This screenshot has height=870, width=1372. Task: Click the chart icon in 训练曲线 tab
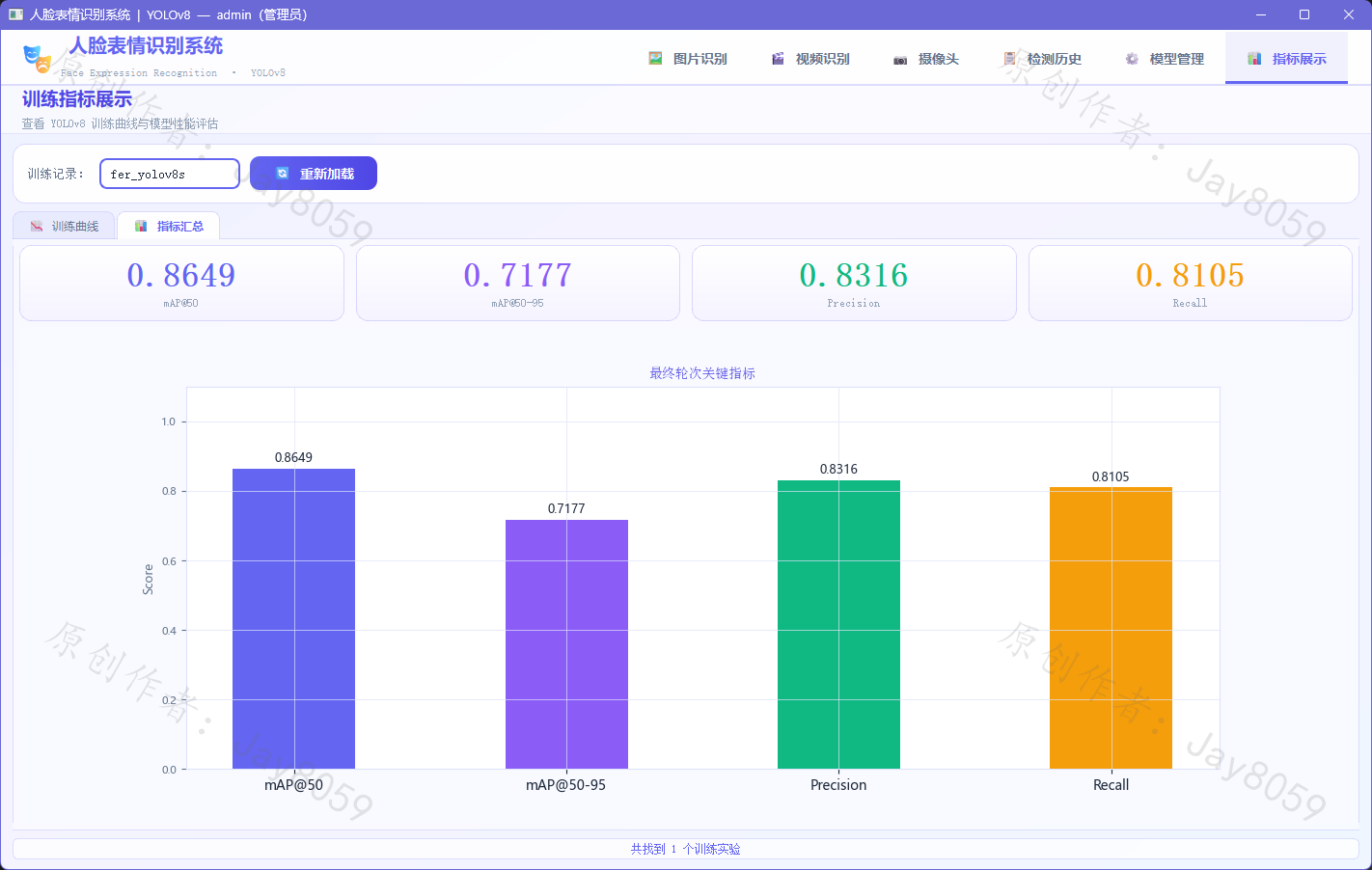pyautogui.click(x=37, y=226)
